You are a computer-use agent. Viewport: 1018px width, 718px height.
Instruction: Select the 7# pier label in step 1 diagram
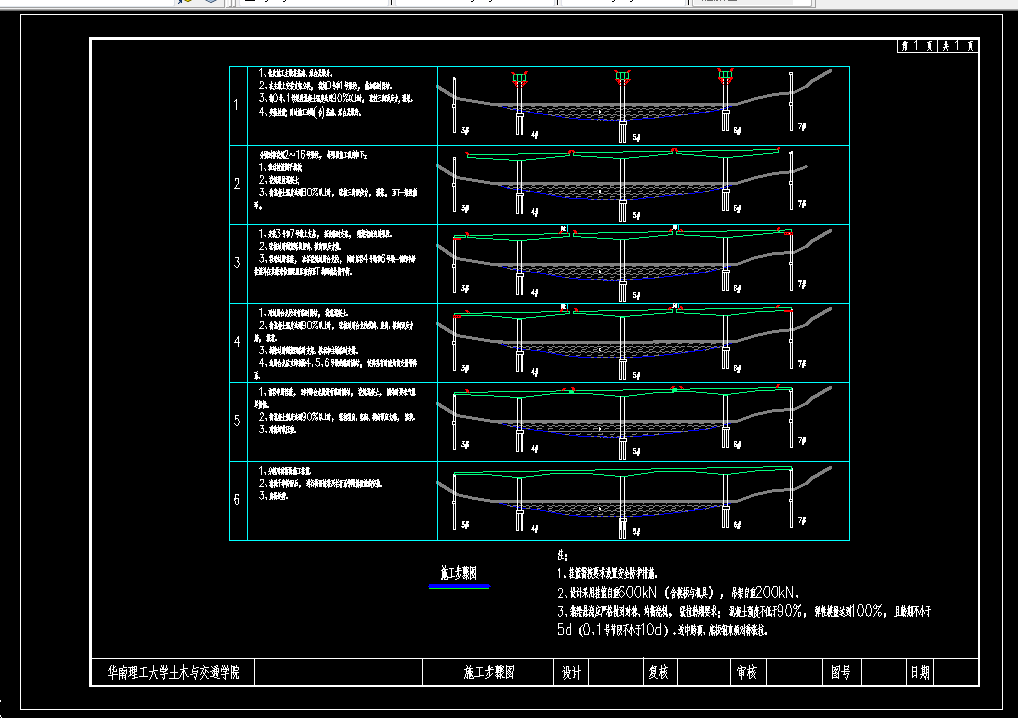tap(802, 127)
